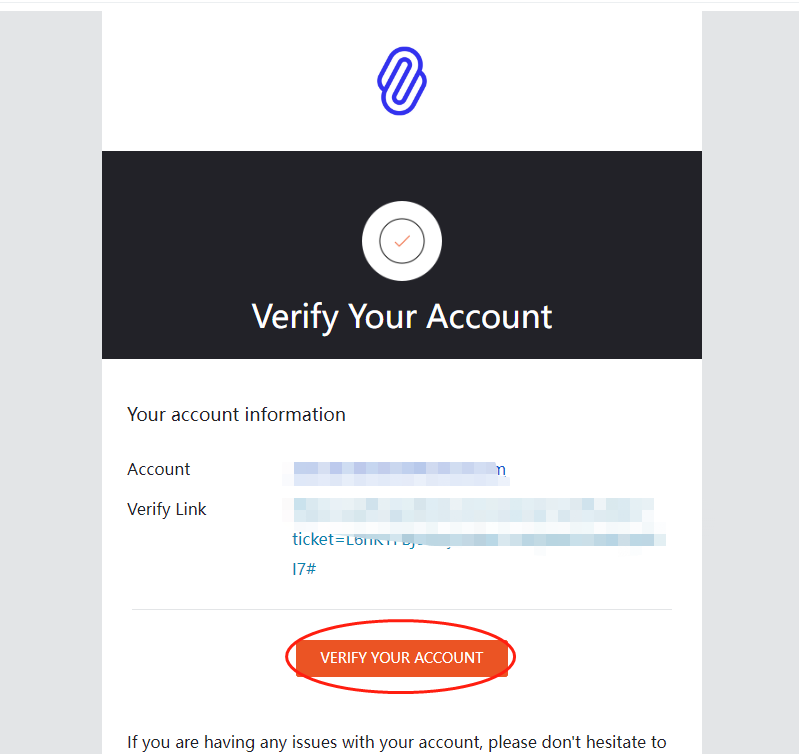This screenshot has width=799, height=754.
Task: Open the verify link line starting with ticket=
Action: coord(478,539)
